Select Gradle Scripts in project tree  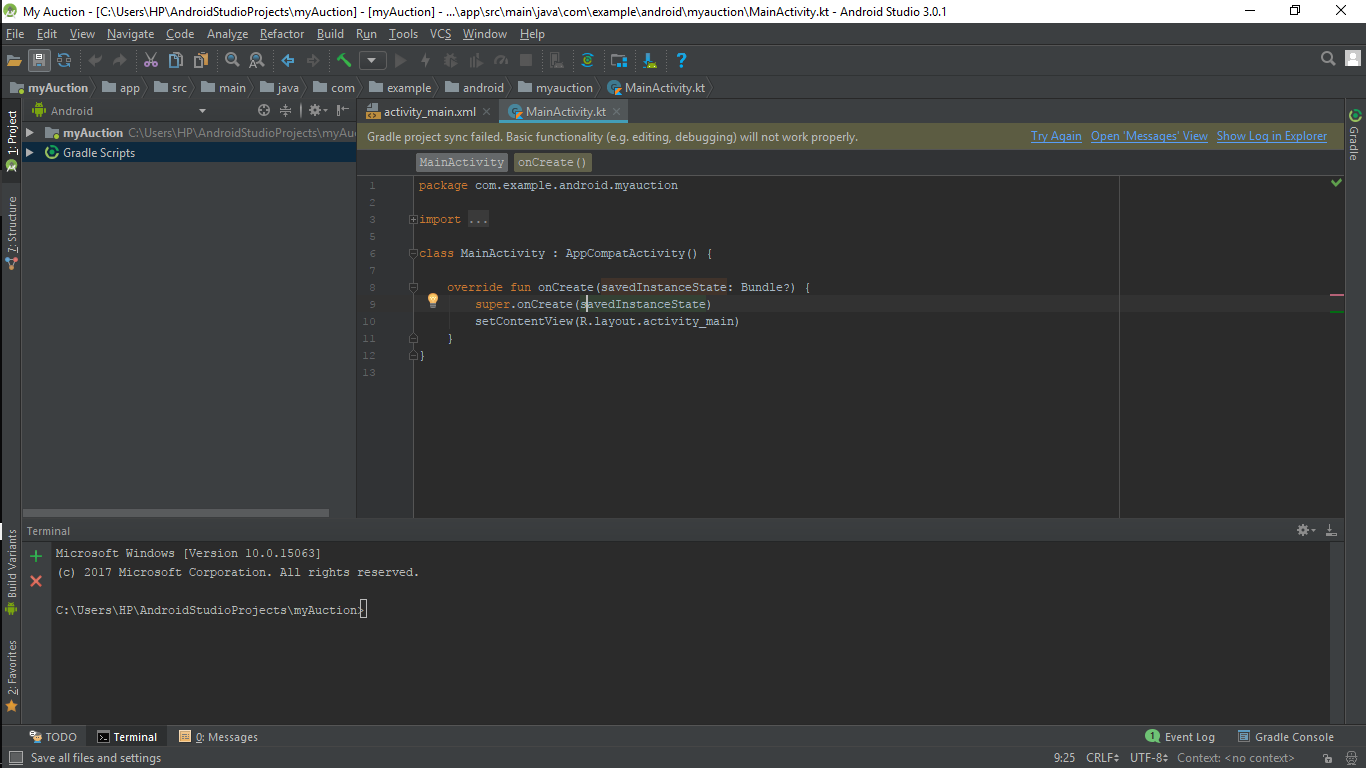[99, 153]
